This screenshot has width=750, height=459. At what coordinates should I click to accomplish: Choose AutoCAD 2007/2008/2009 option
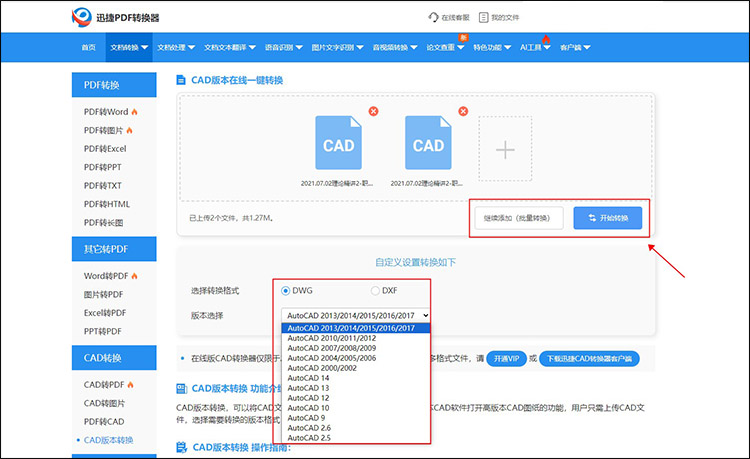click(x=355, y=348)
